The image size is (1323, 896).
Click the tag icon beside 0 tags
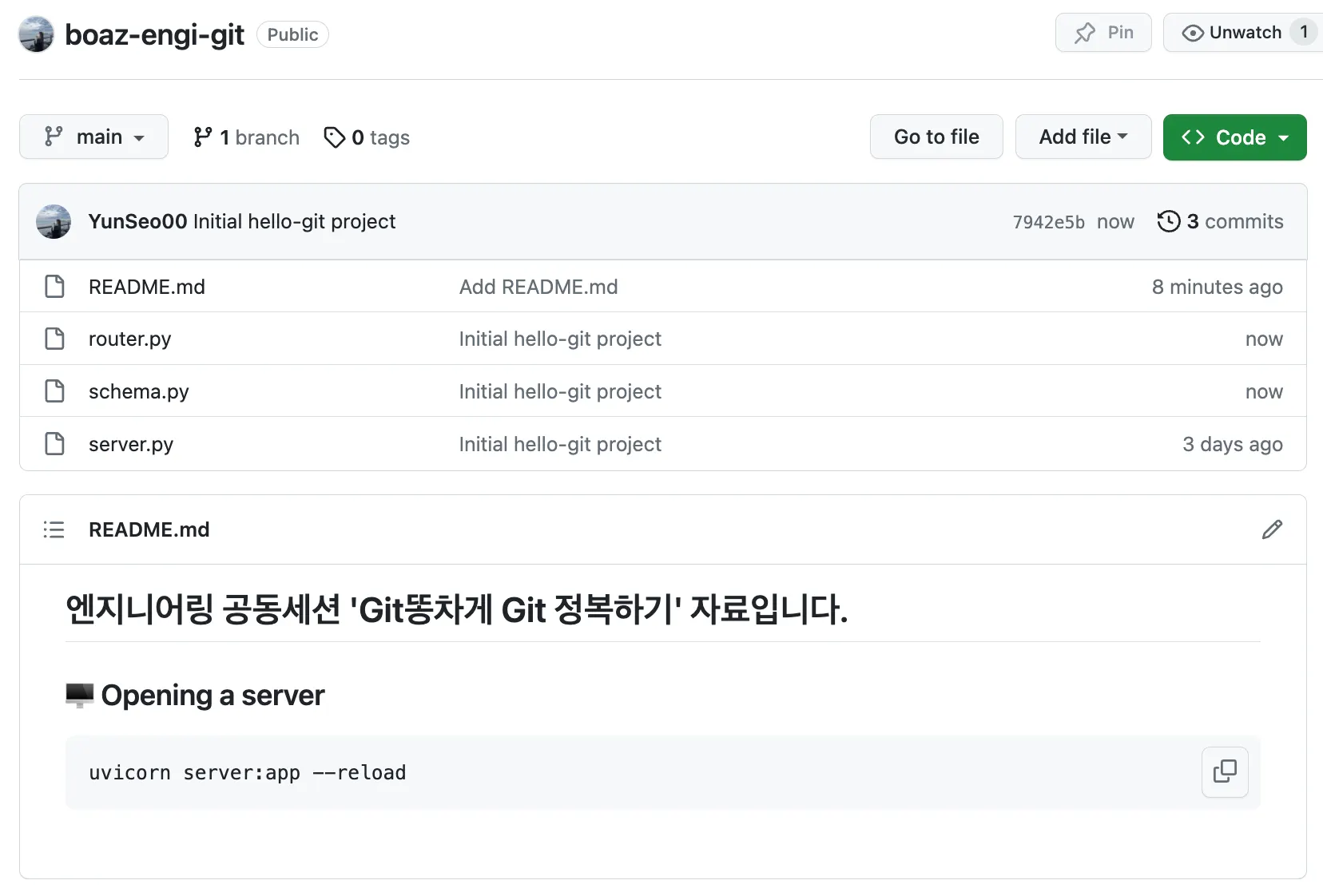coord(334,137)
